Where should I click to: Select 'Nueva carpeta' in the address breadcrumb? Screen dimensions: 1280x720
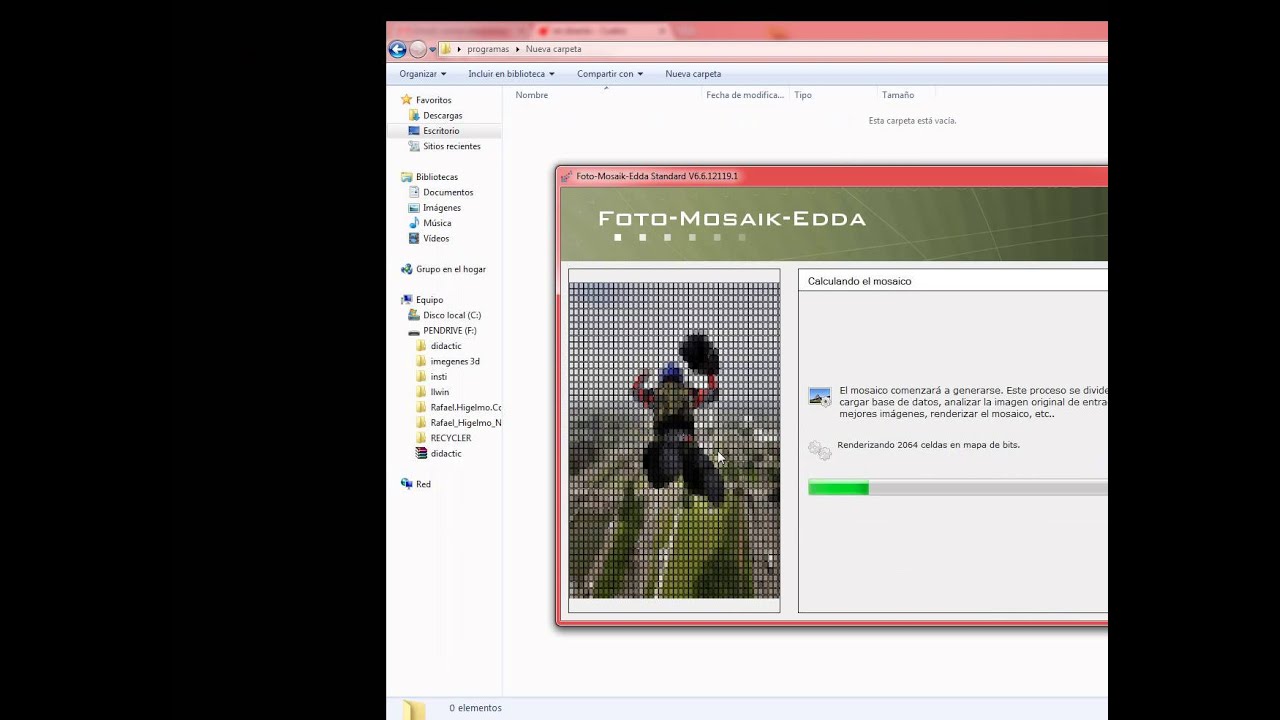click(553, 49)
